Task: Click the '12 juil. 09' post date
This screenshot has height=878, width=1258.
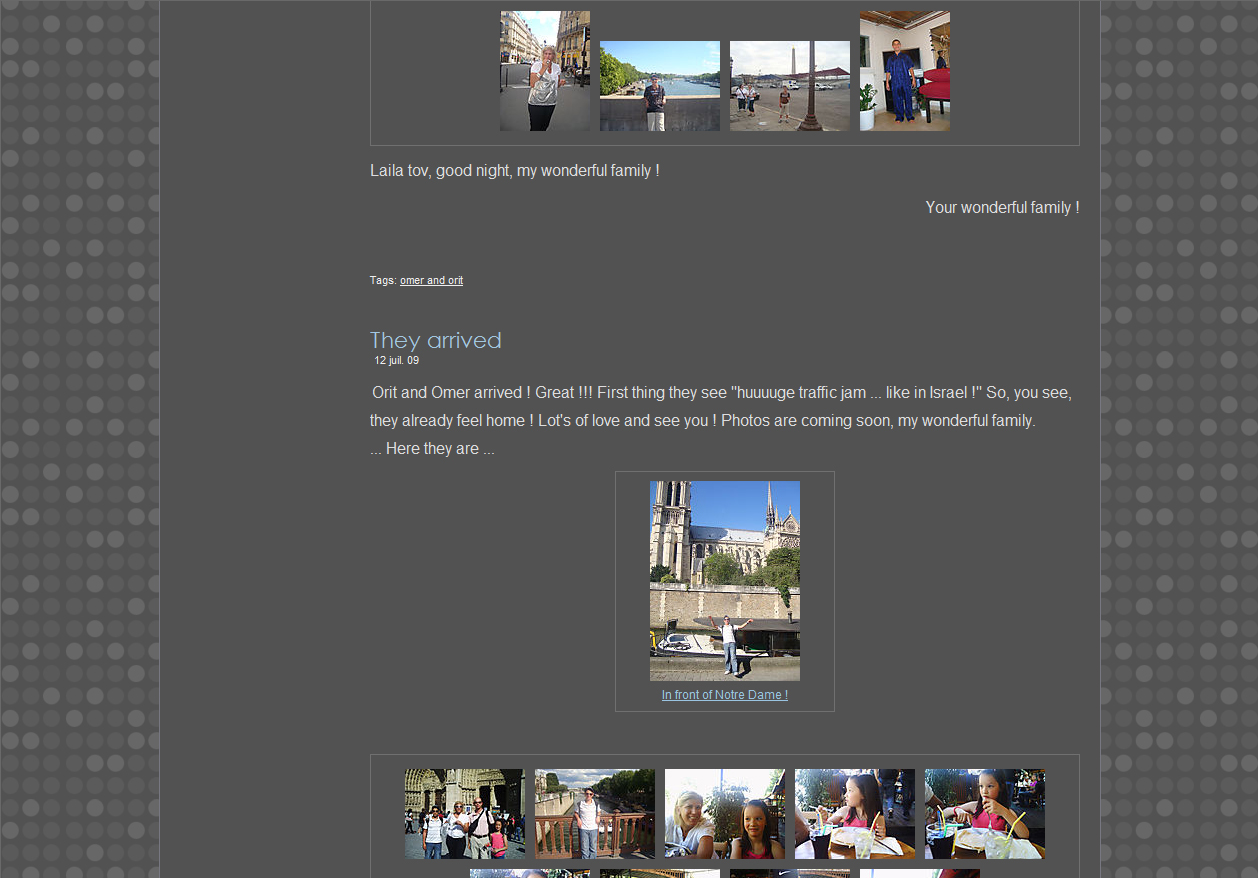Action: pos(397,361)
